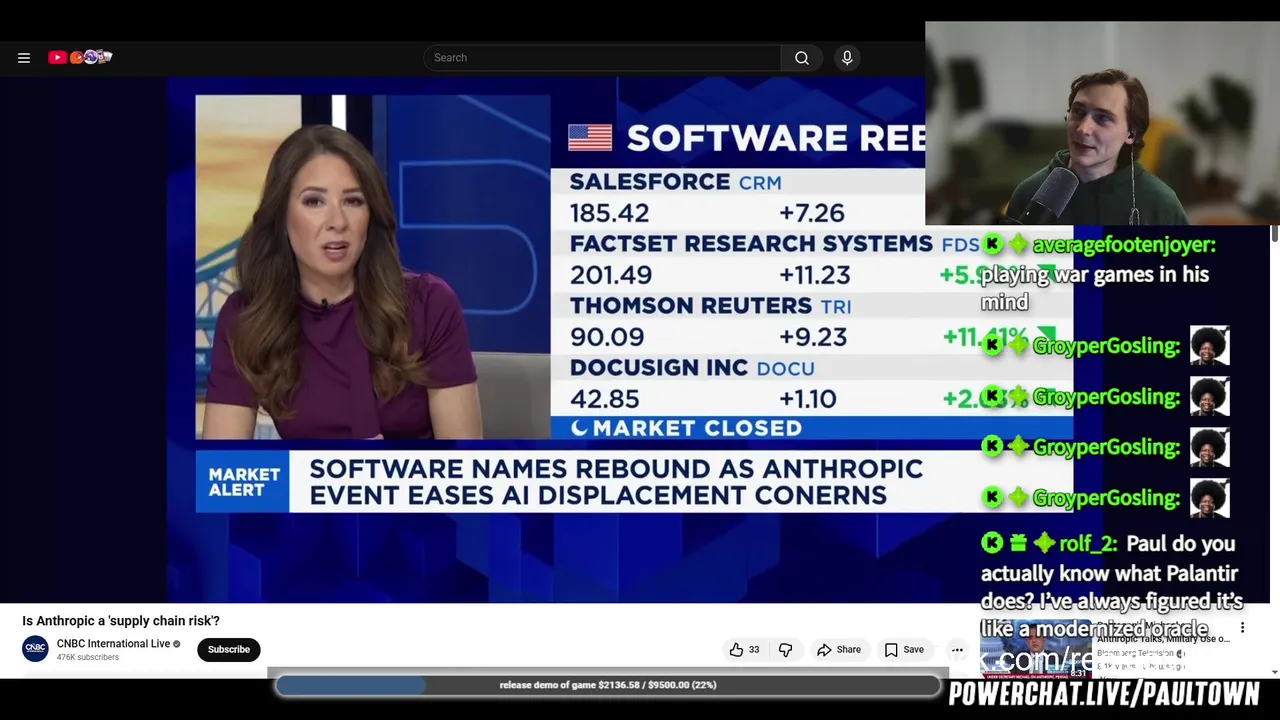
Task: Open more actions ellipsis under video
Action: click(x=957, y=650)
